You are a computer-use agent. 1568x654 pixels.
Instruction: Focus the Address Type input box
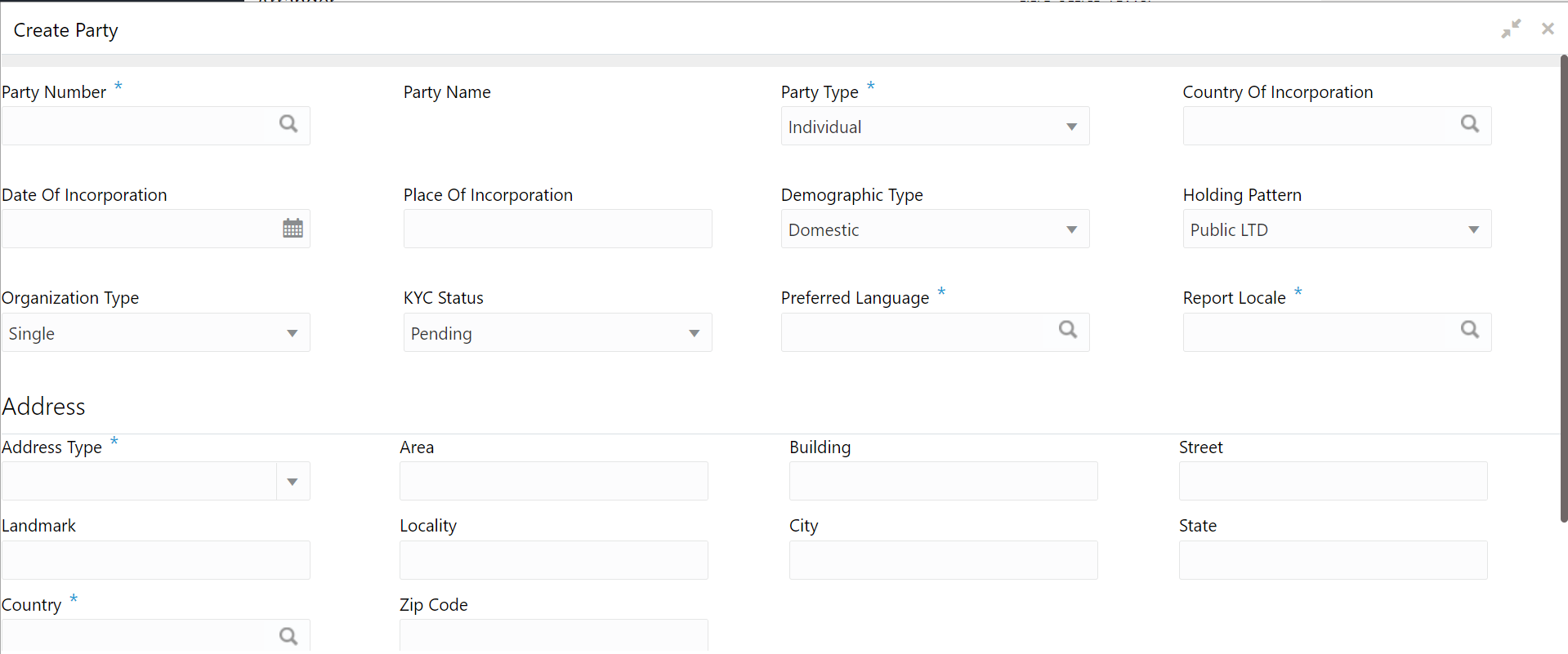pos(139,481)
